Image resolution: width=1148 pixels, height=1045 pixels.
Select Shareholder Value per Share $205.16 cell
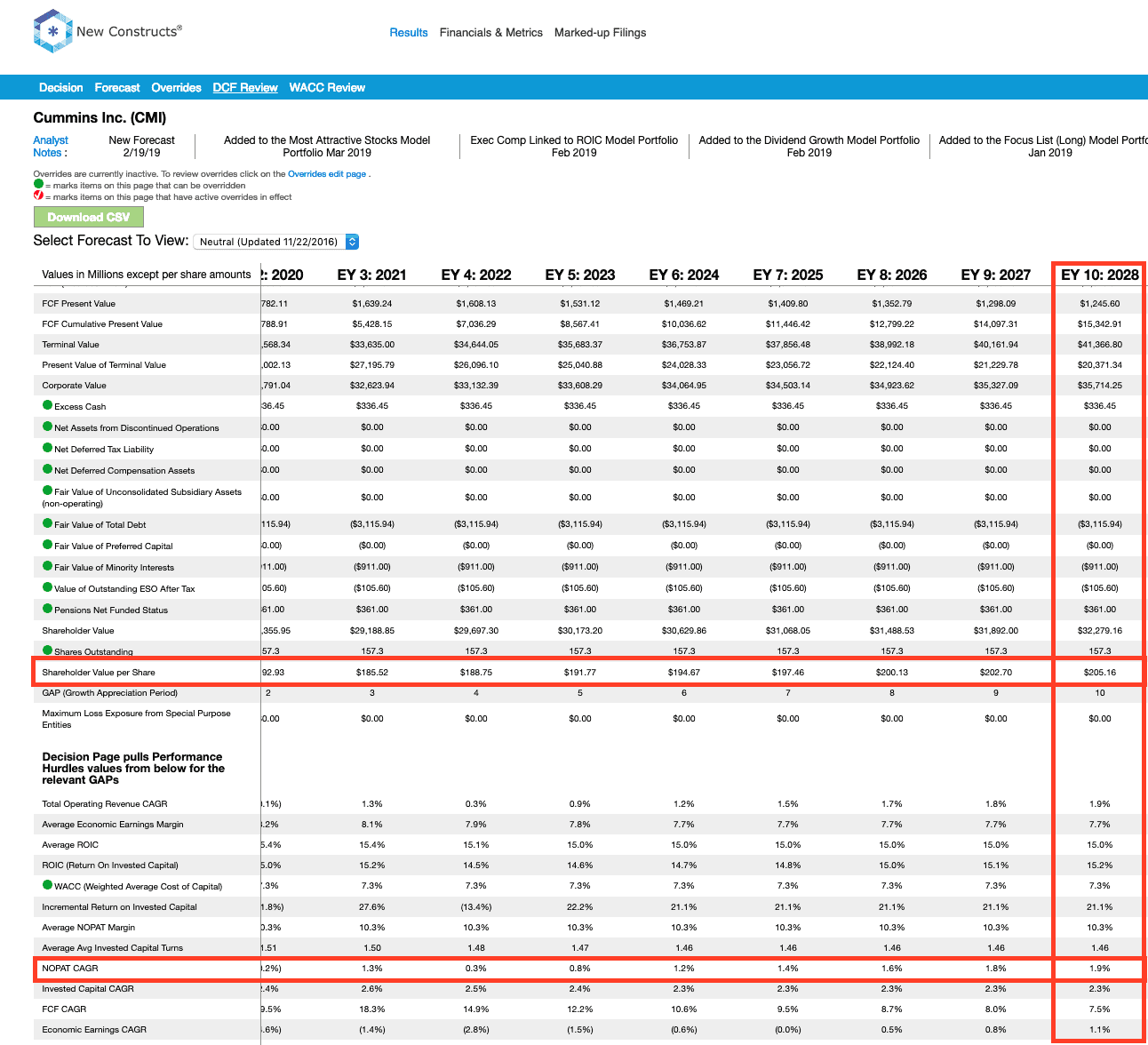tap(1100, 673)
